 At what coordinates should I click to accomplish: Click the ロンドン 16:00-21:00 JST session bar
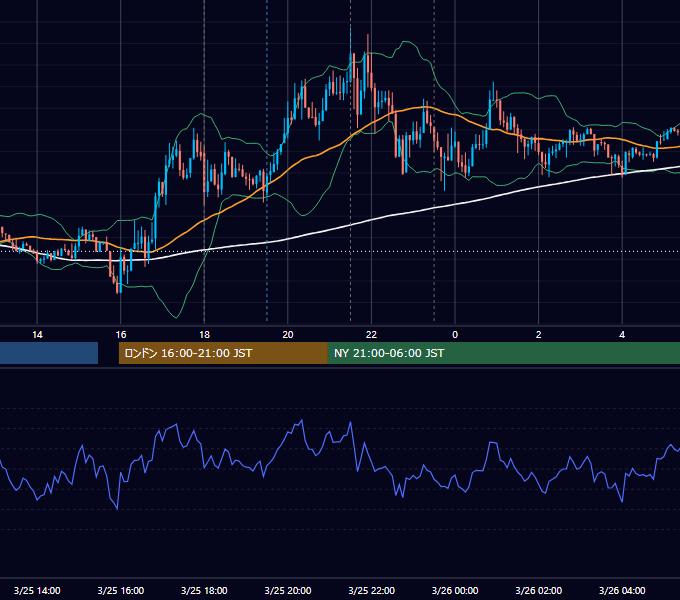[x=223, y=353]
